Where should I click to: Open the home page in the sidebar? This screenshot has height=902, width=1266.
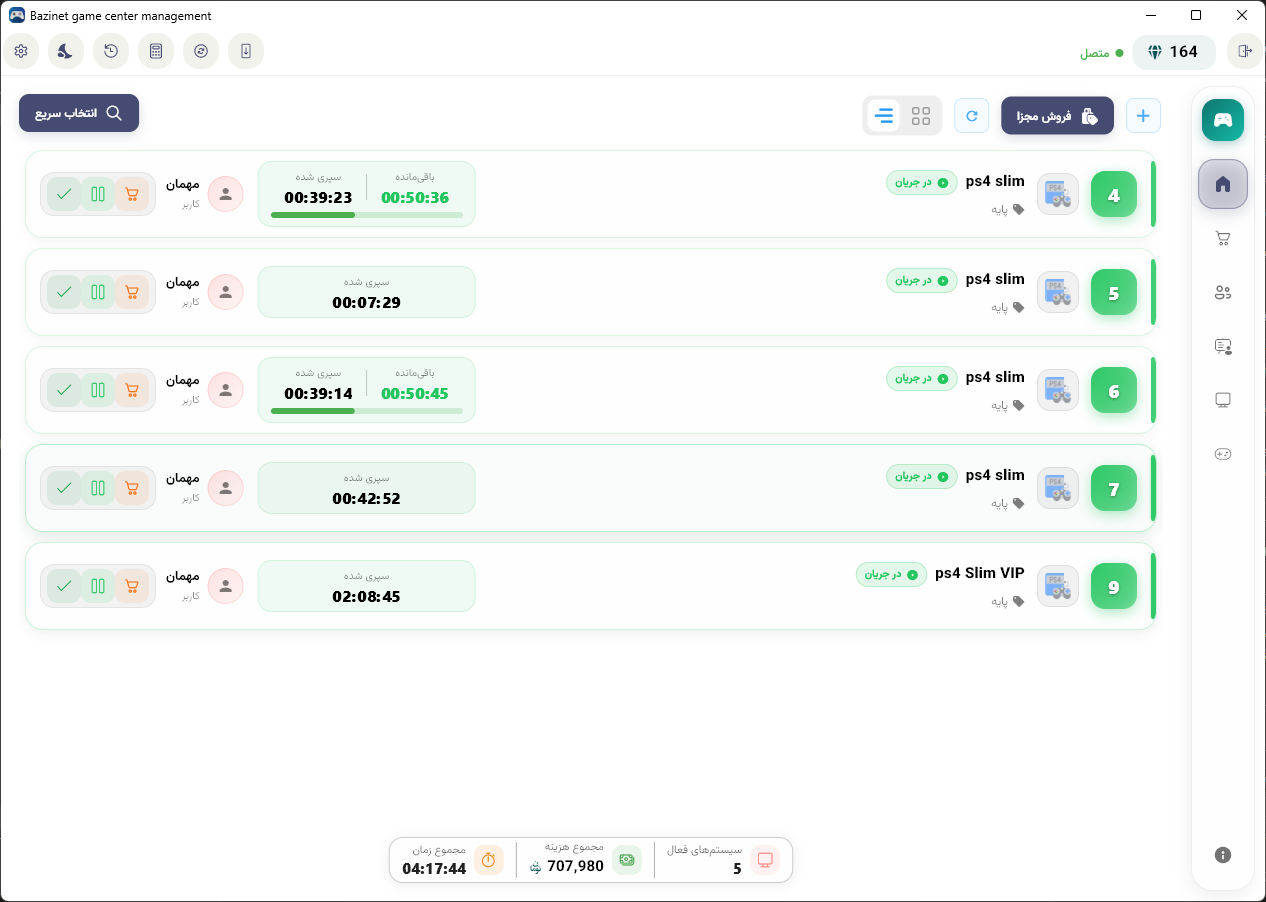pyautogui.click(x=1223, y=184)
